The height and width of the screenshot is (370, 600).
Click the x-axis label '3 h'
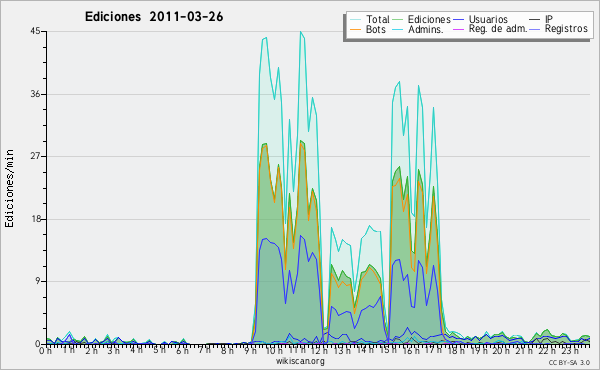click(x=114, y=350)
